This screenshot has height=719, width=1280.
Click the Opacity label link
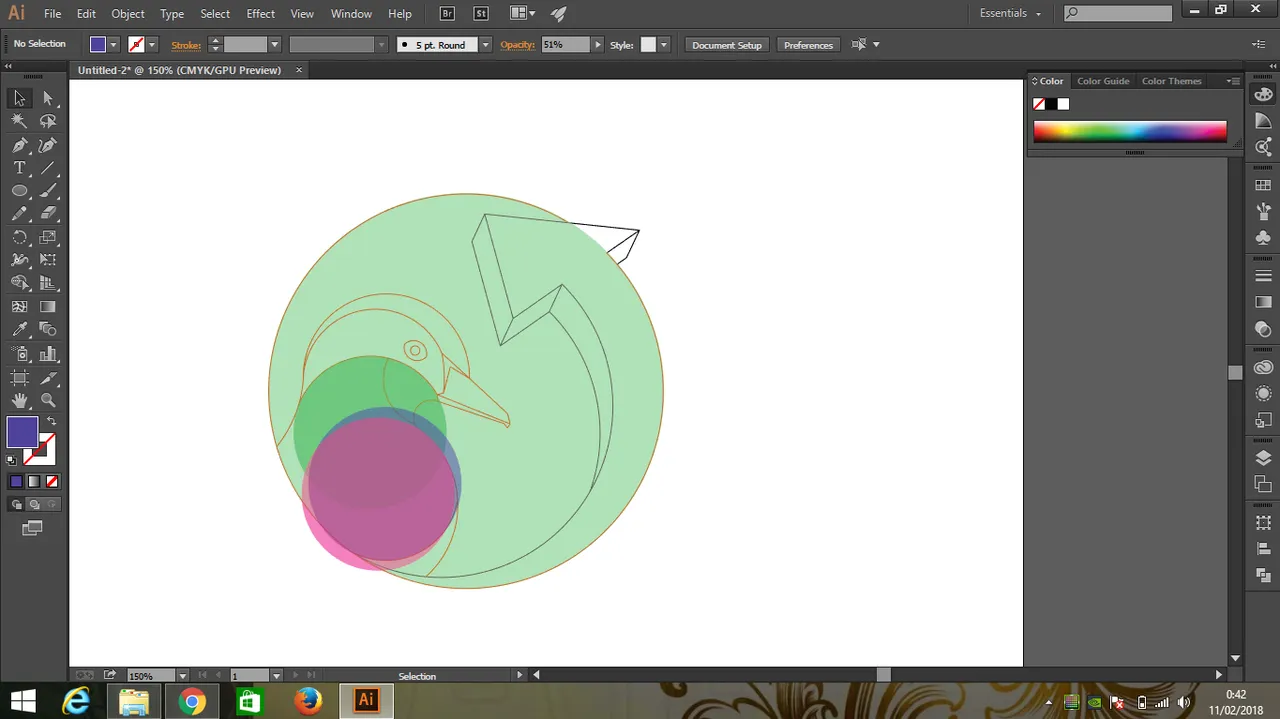(x=518, y=45)
